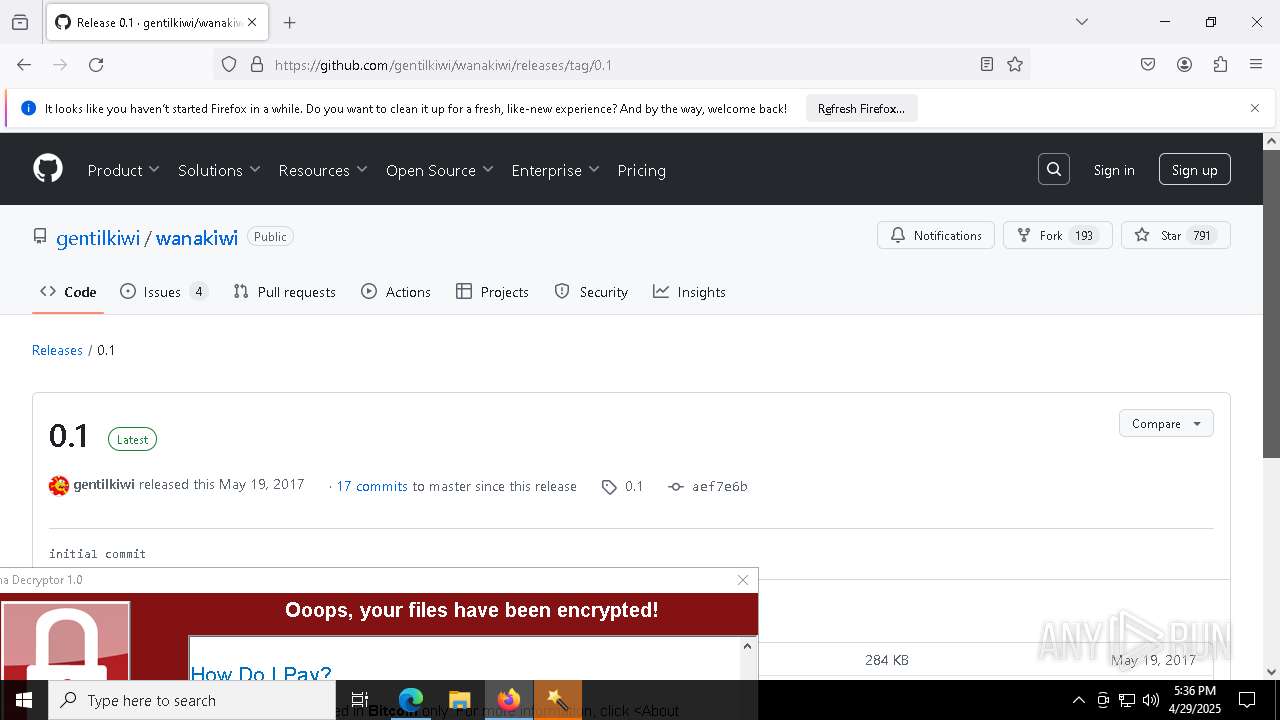Open the 0.1 tag link
1280x720 pixels.
[623, 486]
